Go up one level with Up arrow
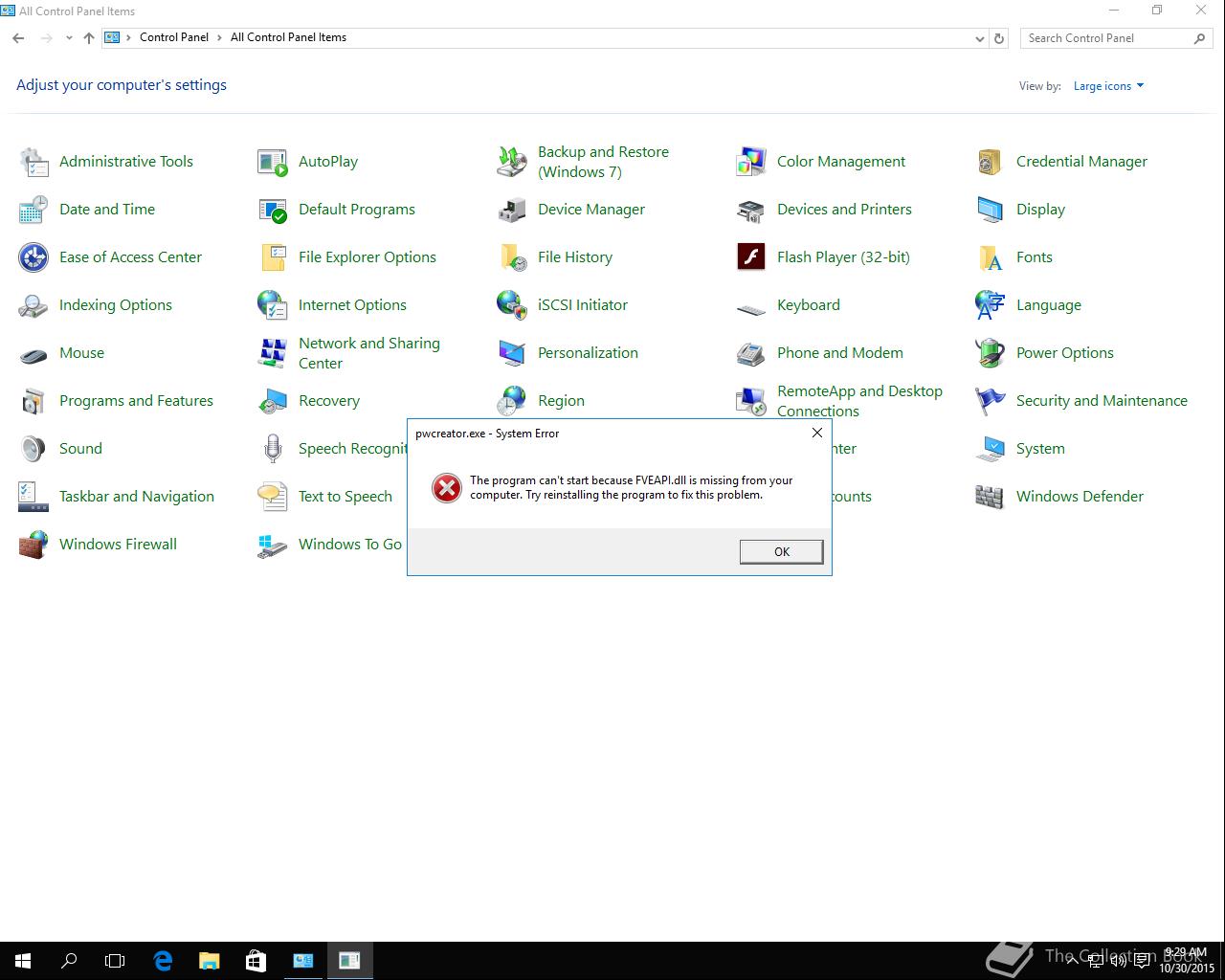The height and width of the screenshot is (980, 1225). click(x=89, y=38)
